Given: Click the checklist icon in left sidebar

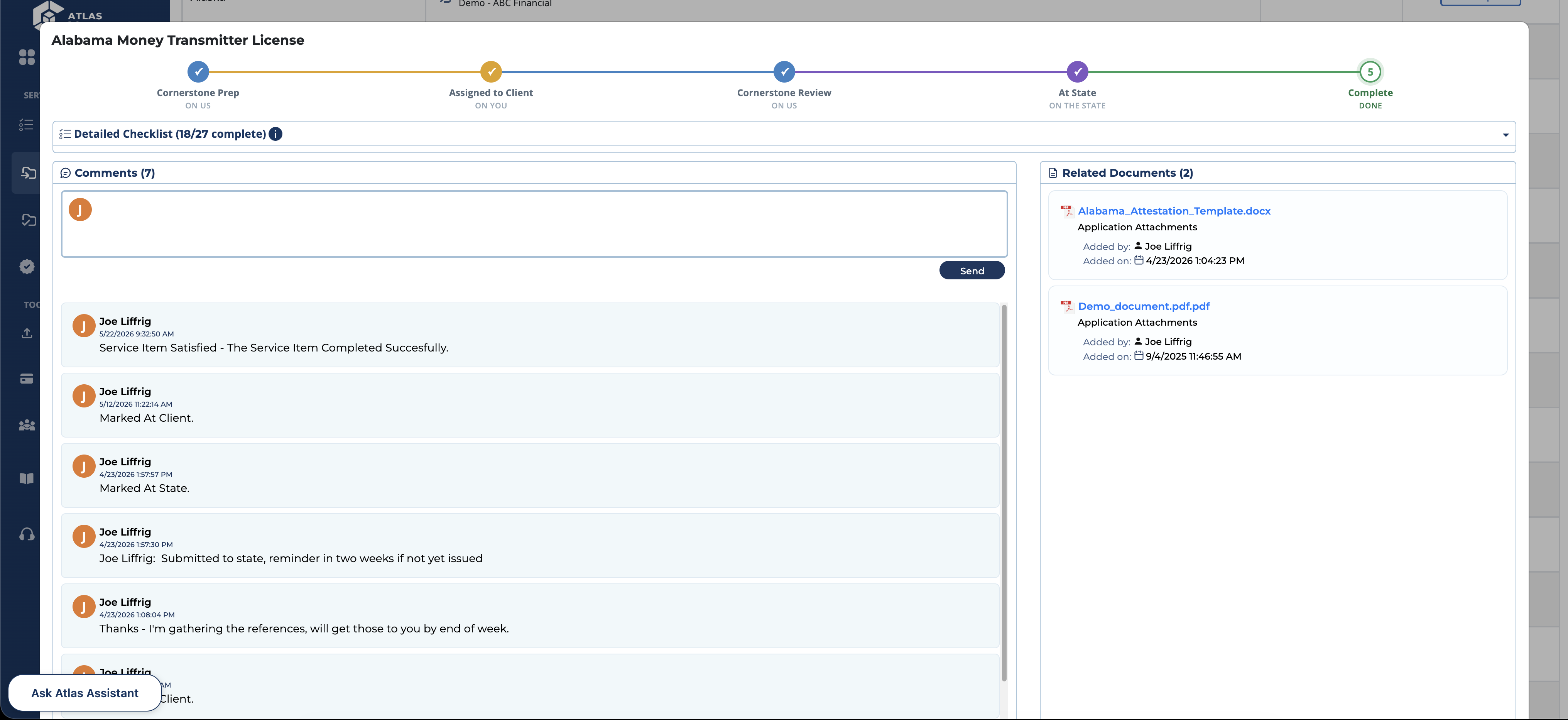Looking at the screenshot, I should coord(26,125).
